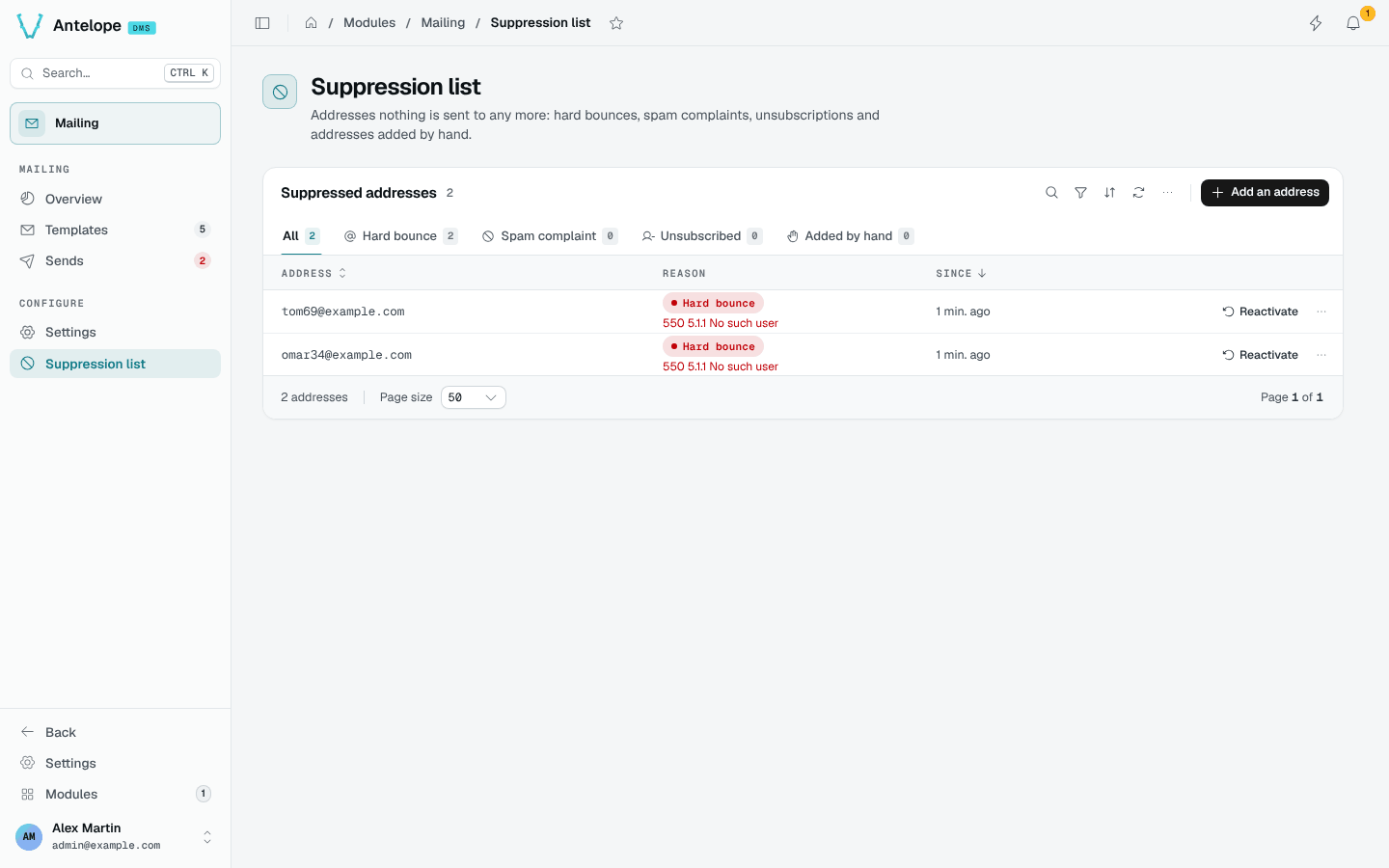Screen dimensions: 1389x868
Task: Open Settings in the sidebar footer
Action: coord(115,763)
